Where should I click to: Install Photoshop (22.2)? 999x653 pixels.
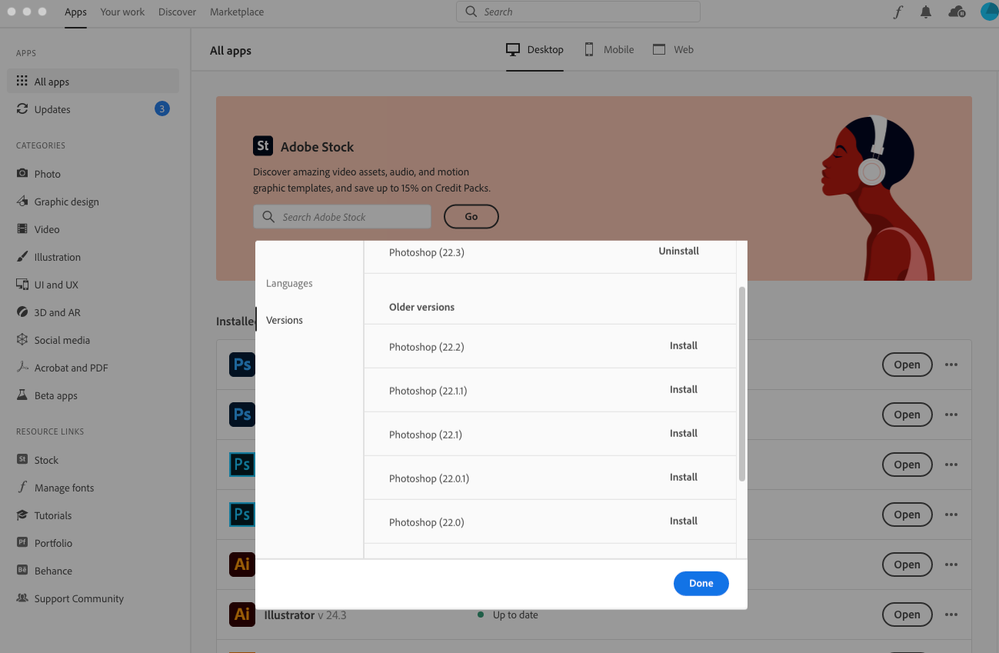684,346
